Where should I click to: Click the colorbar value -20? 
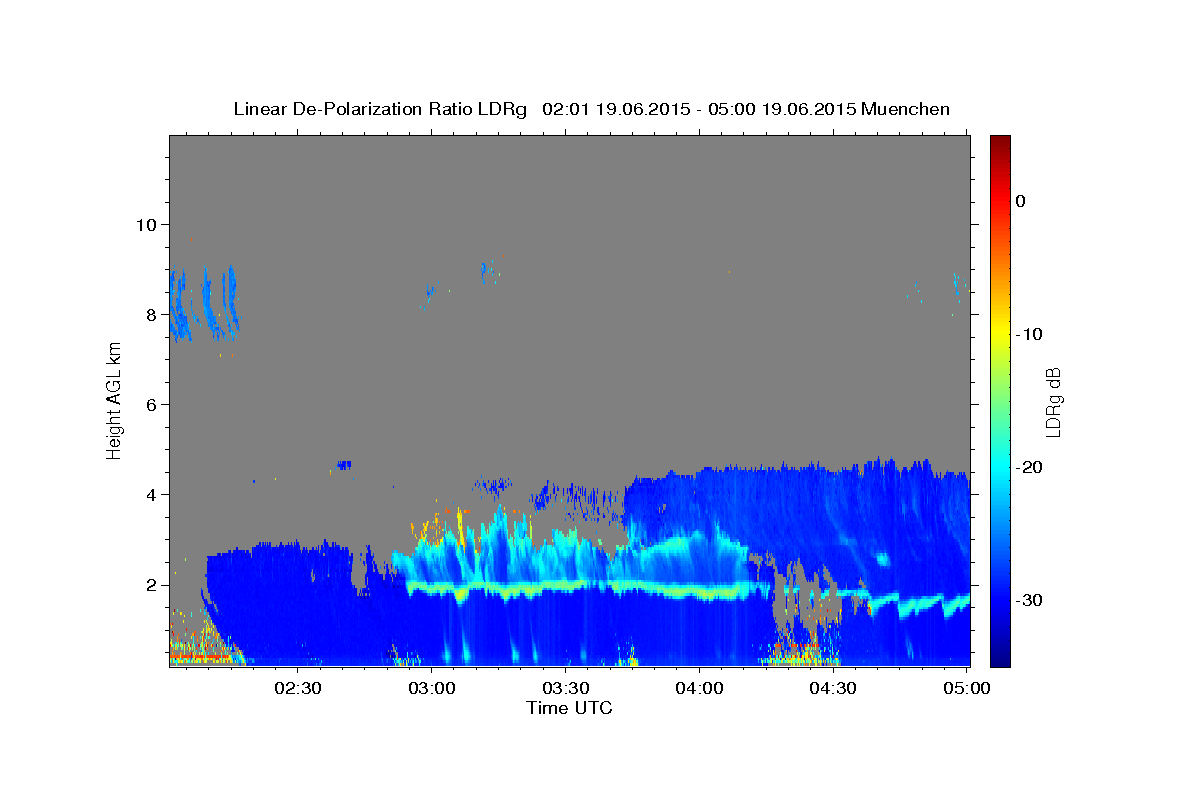coord(1029,467)
